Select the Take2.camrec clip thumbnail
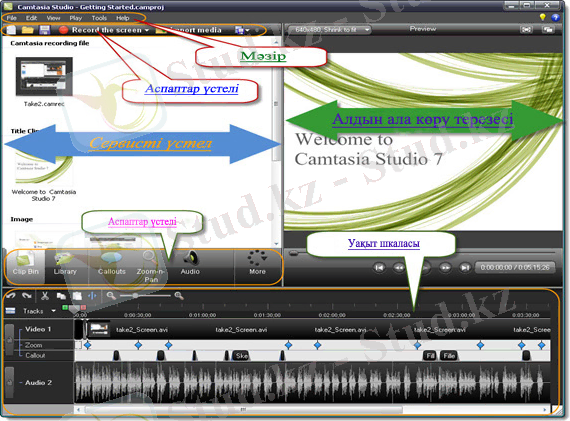The image size is (570, 421). click(x=44, y=76)
